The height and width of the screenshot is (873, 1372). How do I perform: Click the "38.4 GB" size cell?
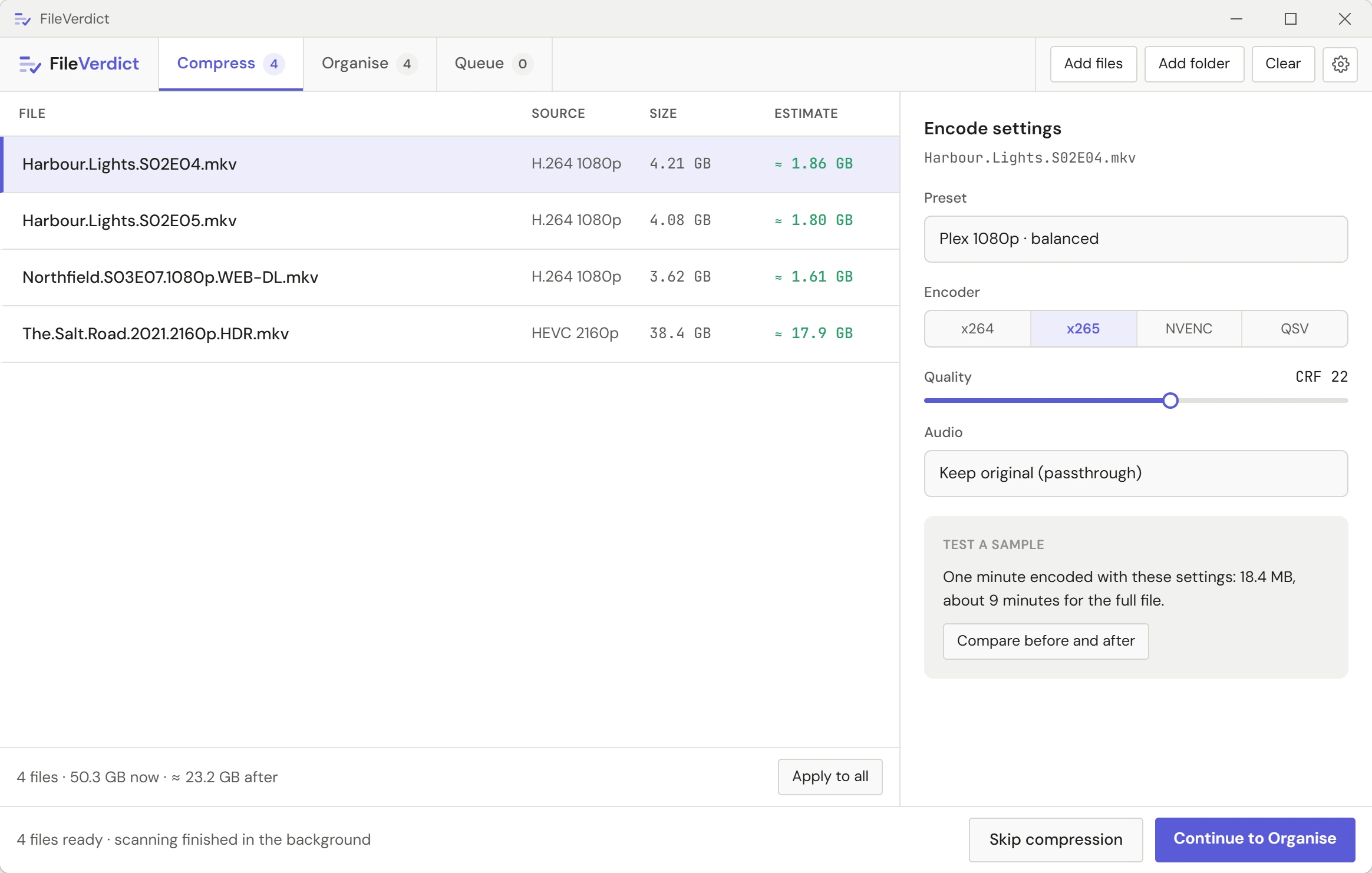[680, 333]
